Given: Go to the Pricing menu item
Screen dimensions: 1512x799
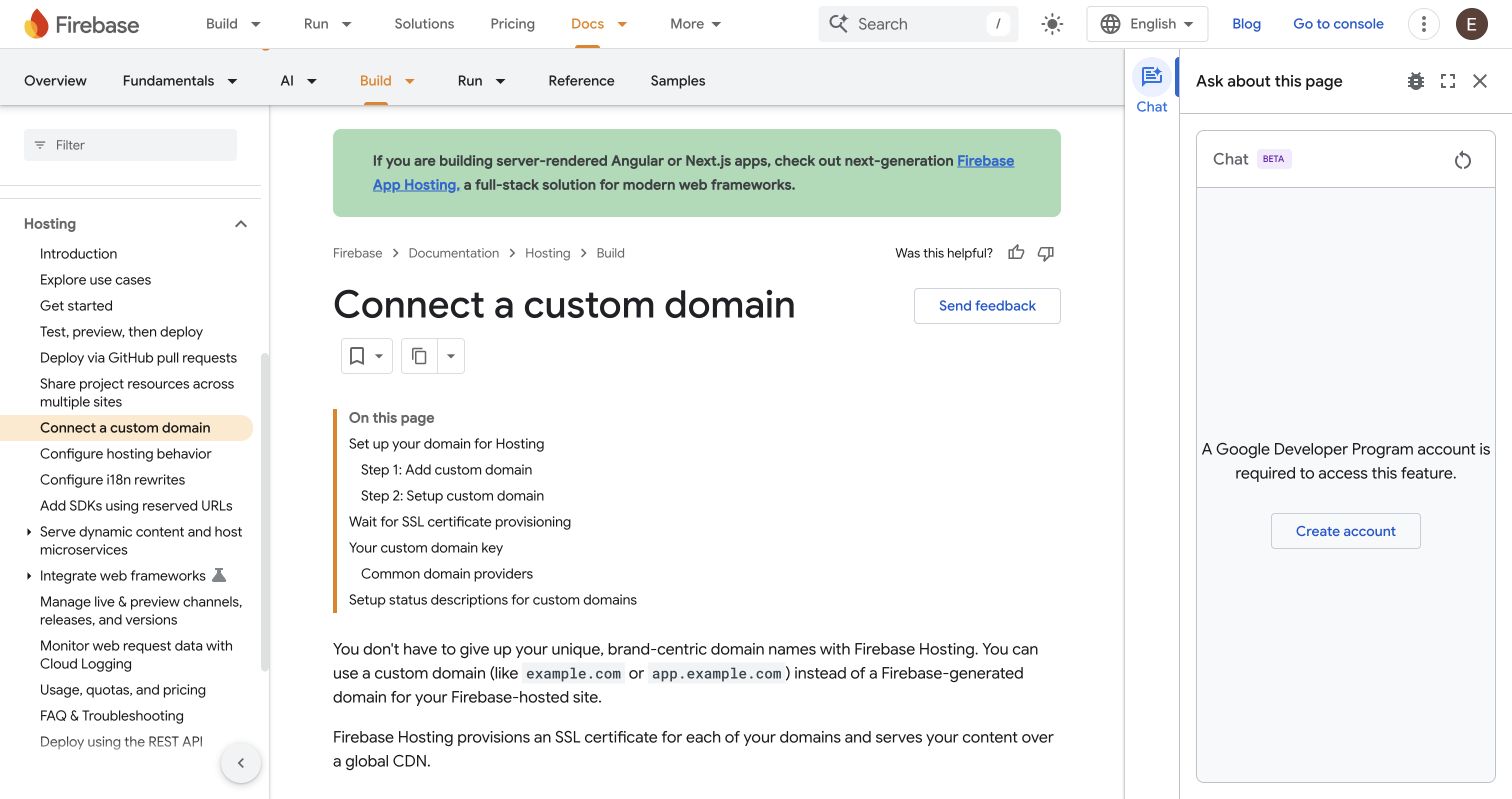Looking at the screenshot, I should point(512,24).
